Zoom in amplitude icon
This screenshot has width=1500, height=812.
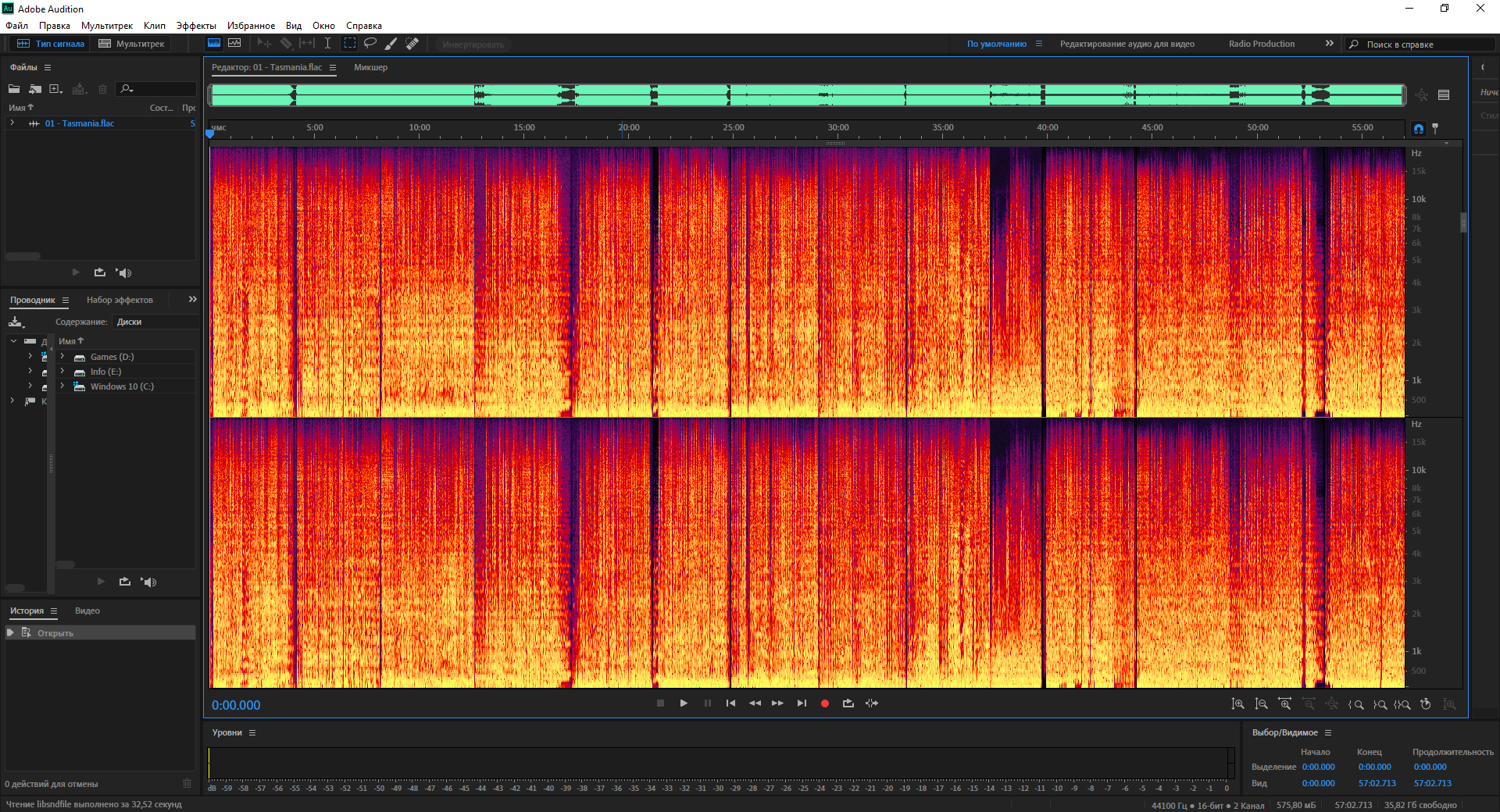(1238, 703)
